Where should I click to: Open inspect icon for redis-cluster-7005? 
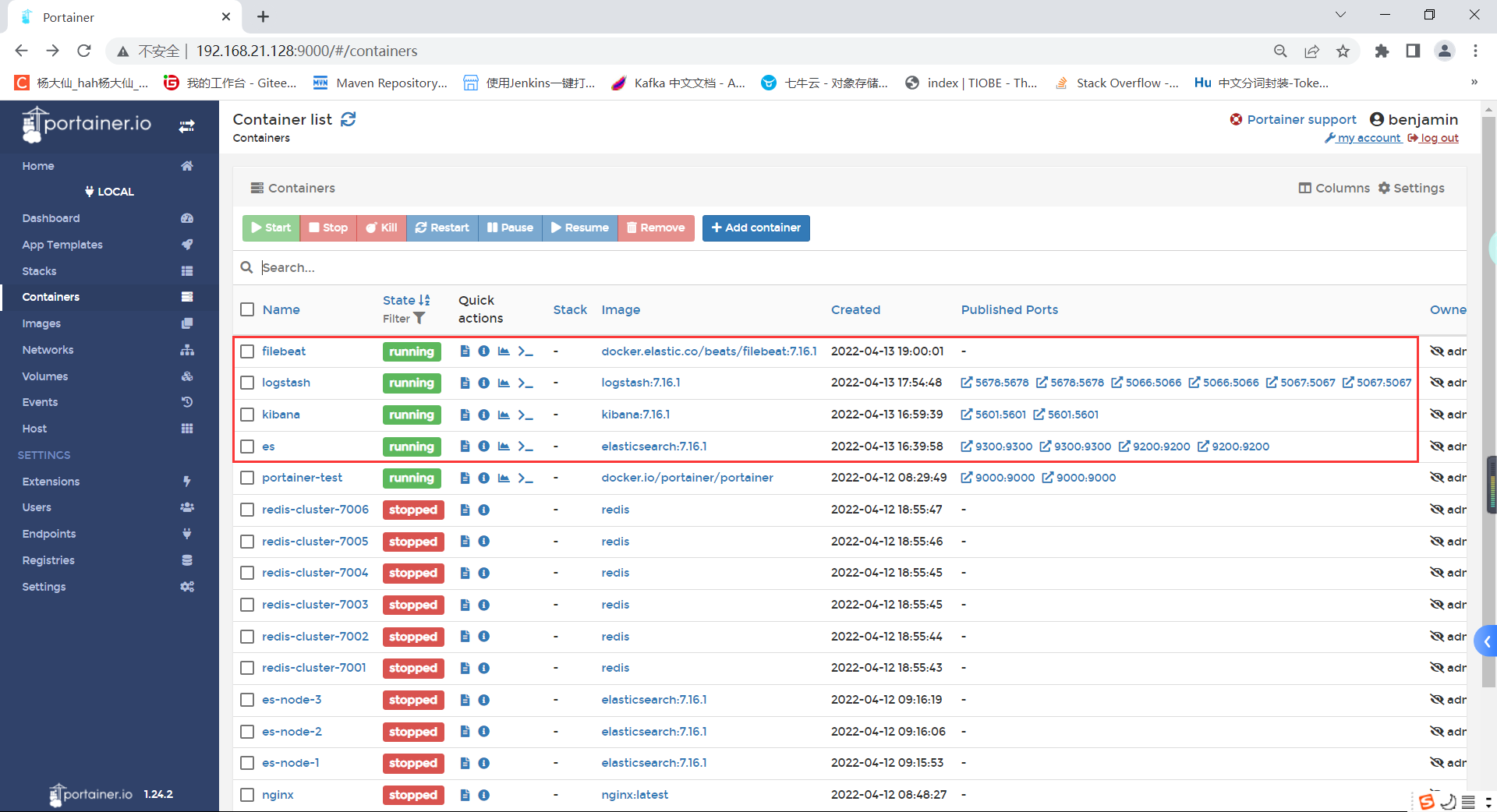point(483,542)
